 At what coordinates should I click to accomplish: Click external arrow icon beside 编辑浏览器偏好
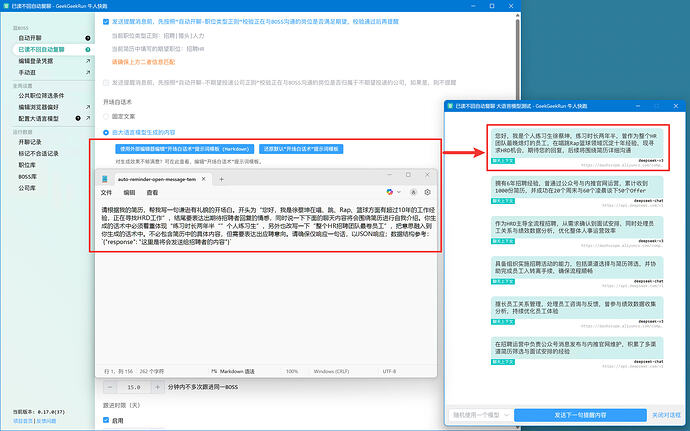[88, 107]
